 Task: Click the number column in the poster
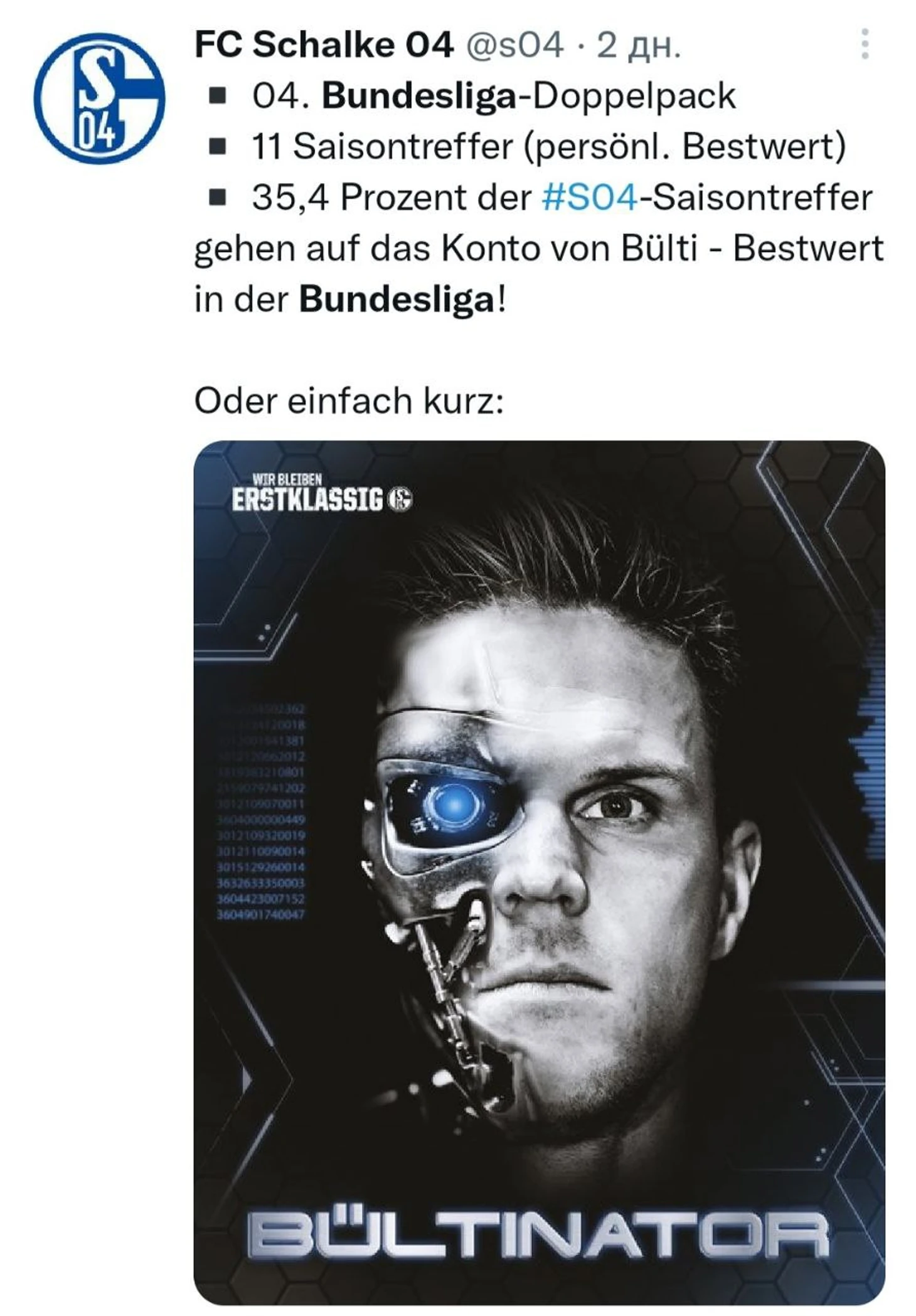tap(260, 812)
